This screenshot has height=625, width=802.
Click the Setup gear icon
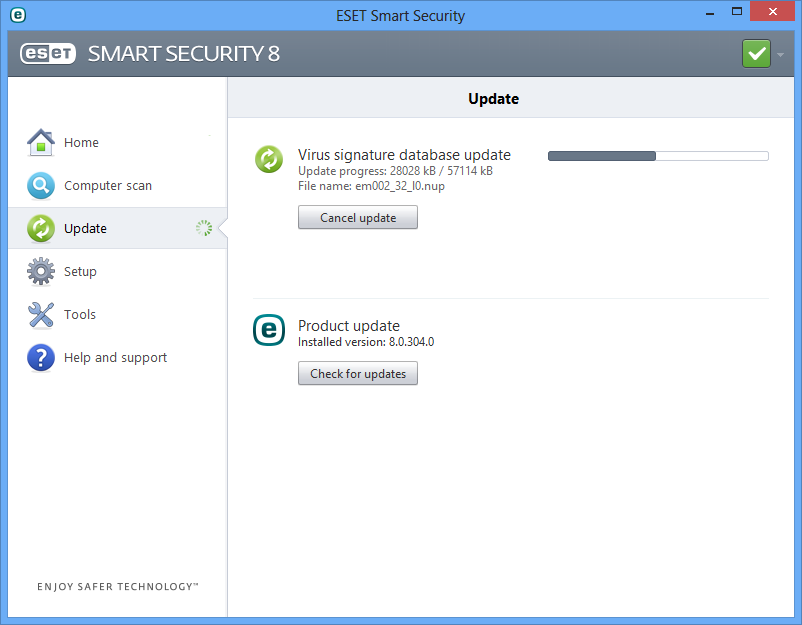40,272
